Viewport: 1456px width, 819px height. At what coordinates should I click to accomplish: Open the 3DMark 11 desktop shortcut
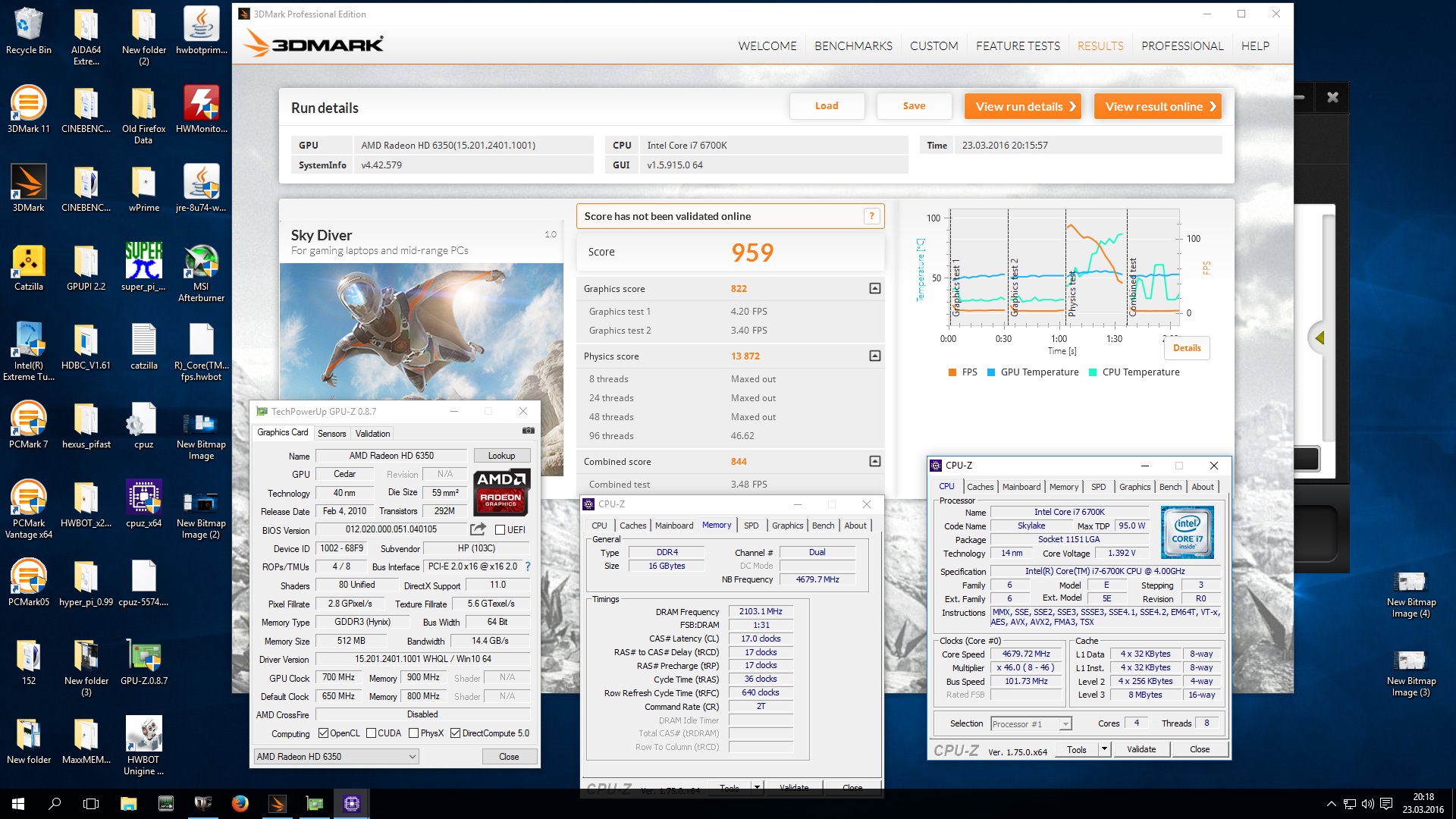point(28,109)
